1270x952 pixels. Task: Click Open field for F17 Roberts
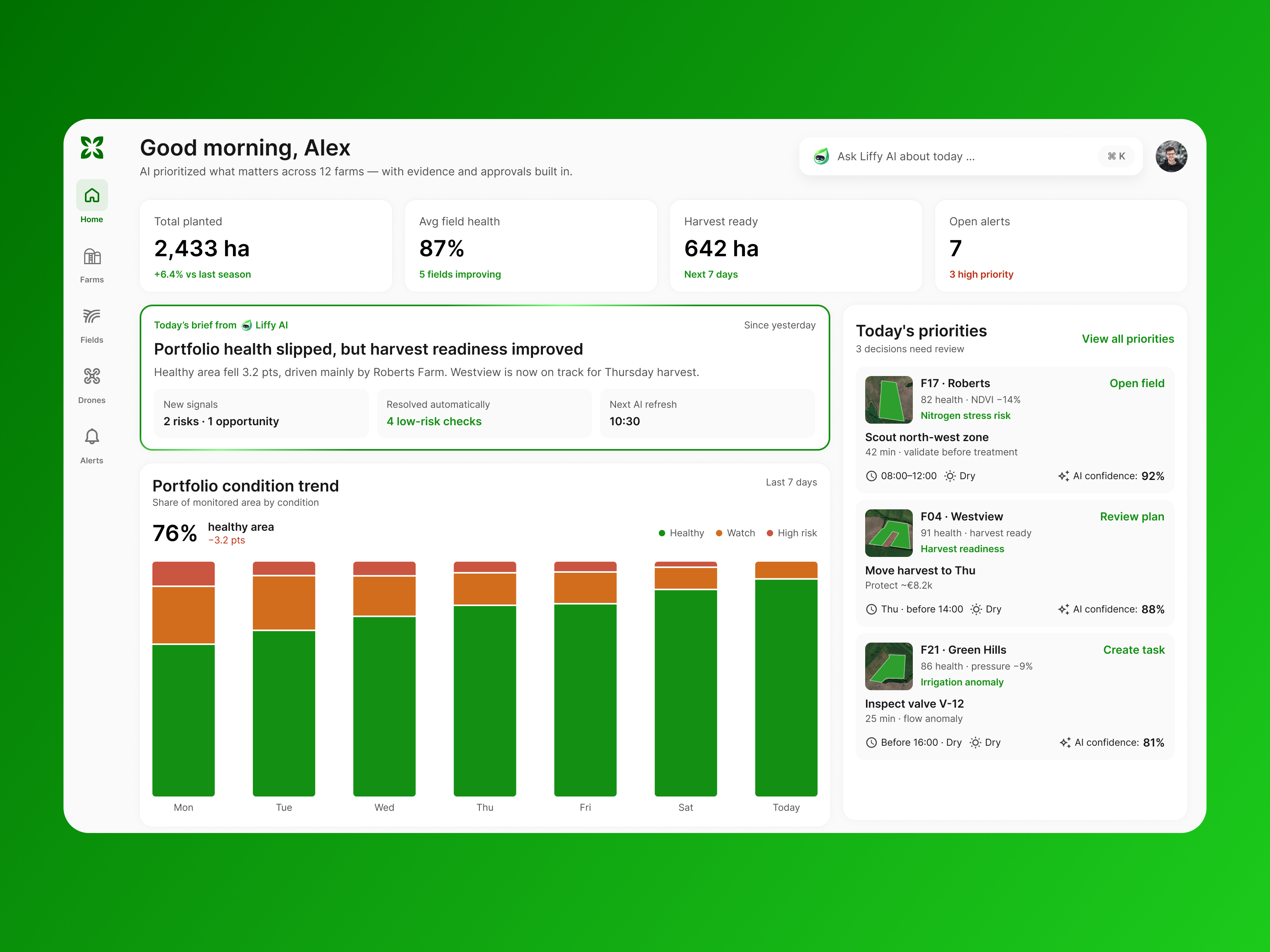tap(1136, 383)
